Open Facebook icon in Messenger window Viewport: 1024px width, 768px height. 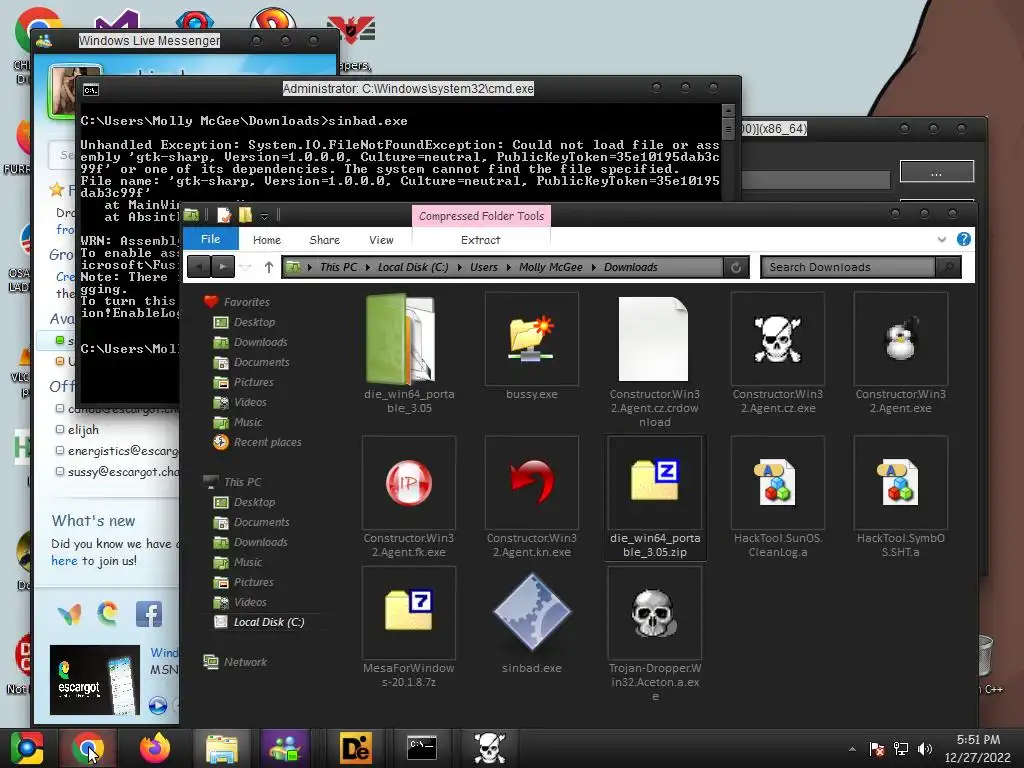pyautogui.click(x=149, y=614)
